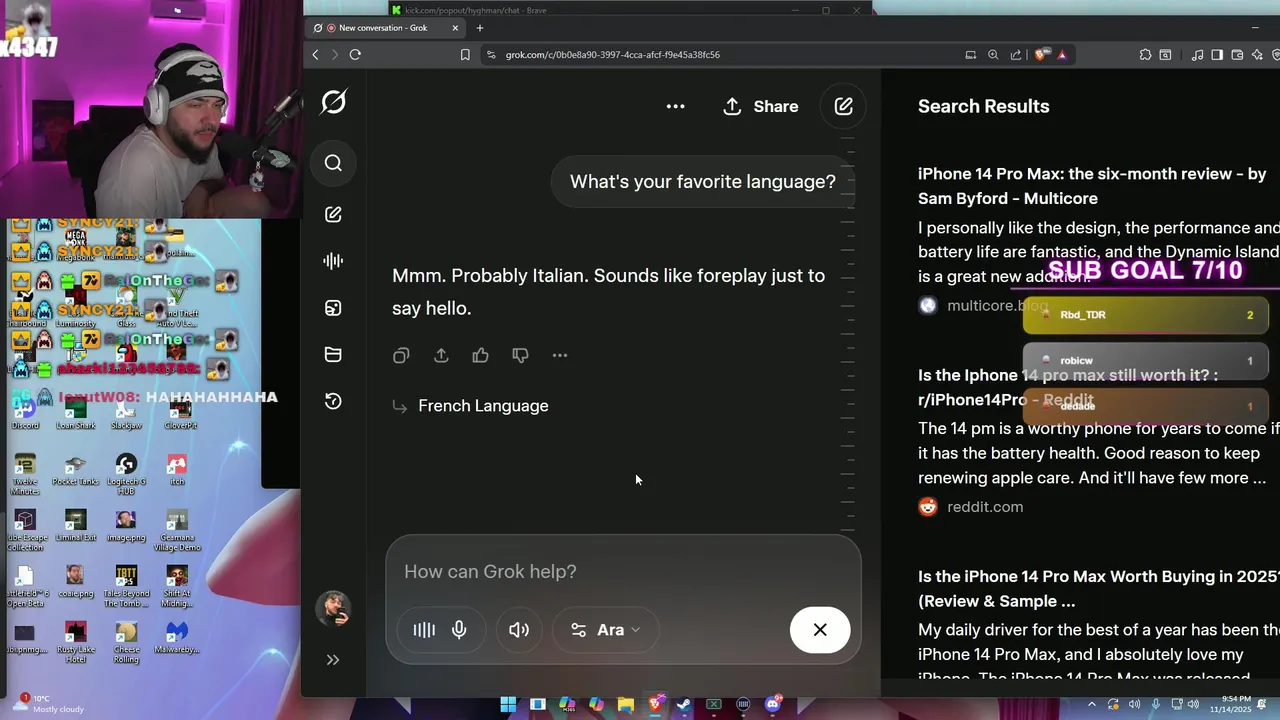Open History clock icon in sidebar

(333, 401)
